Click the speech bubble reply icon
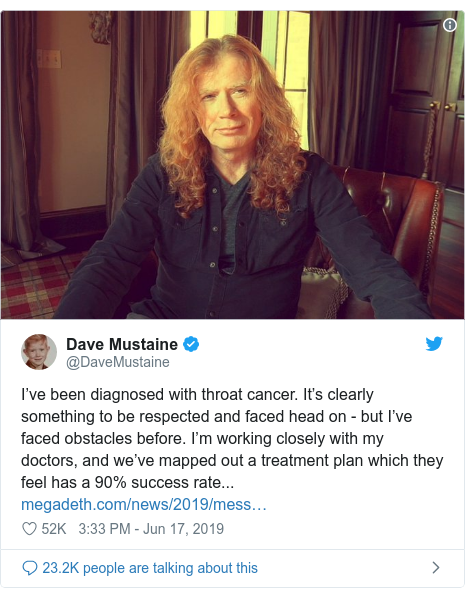 pyautogui.click(x=30, y=568)
